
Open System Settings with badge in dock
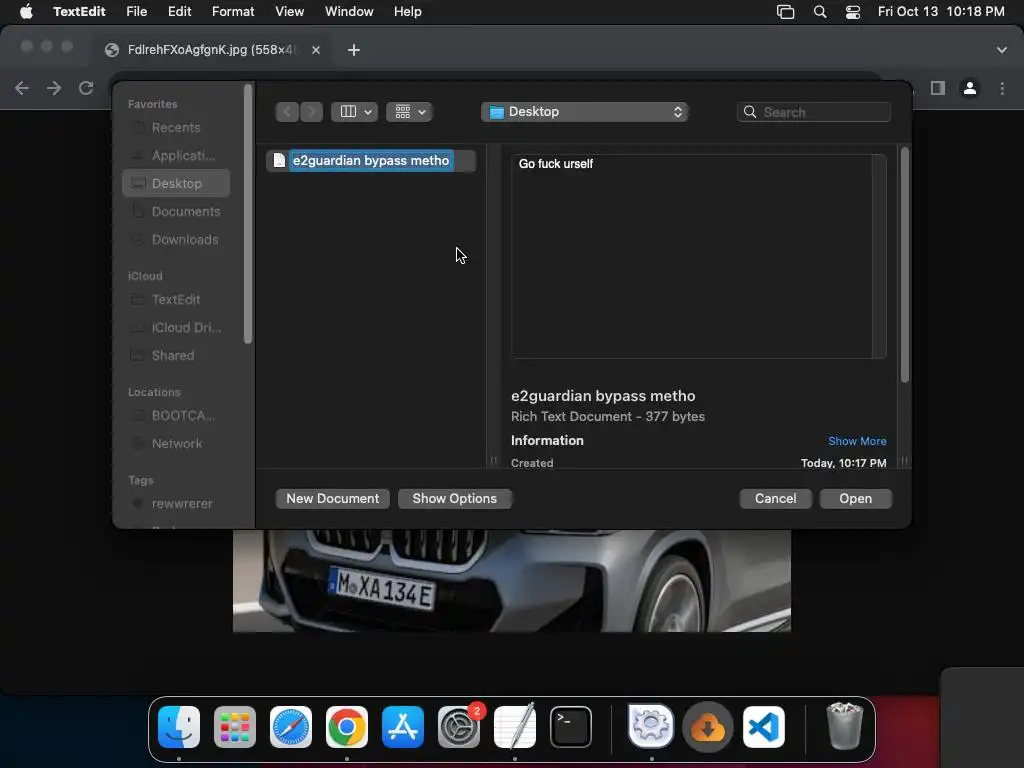459,727
